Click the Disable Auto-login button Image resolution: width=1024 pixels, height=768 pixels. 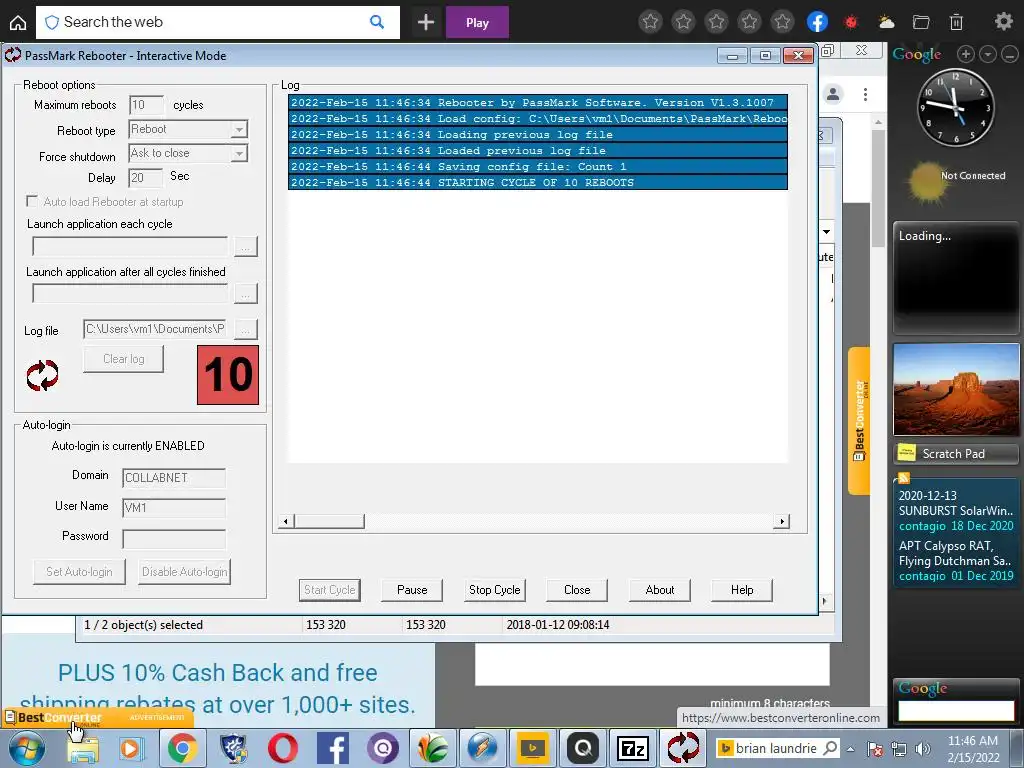184,571
